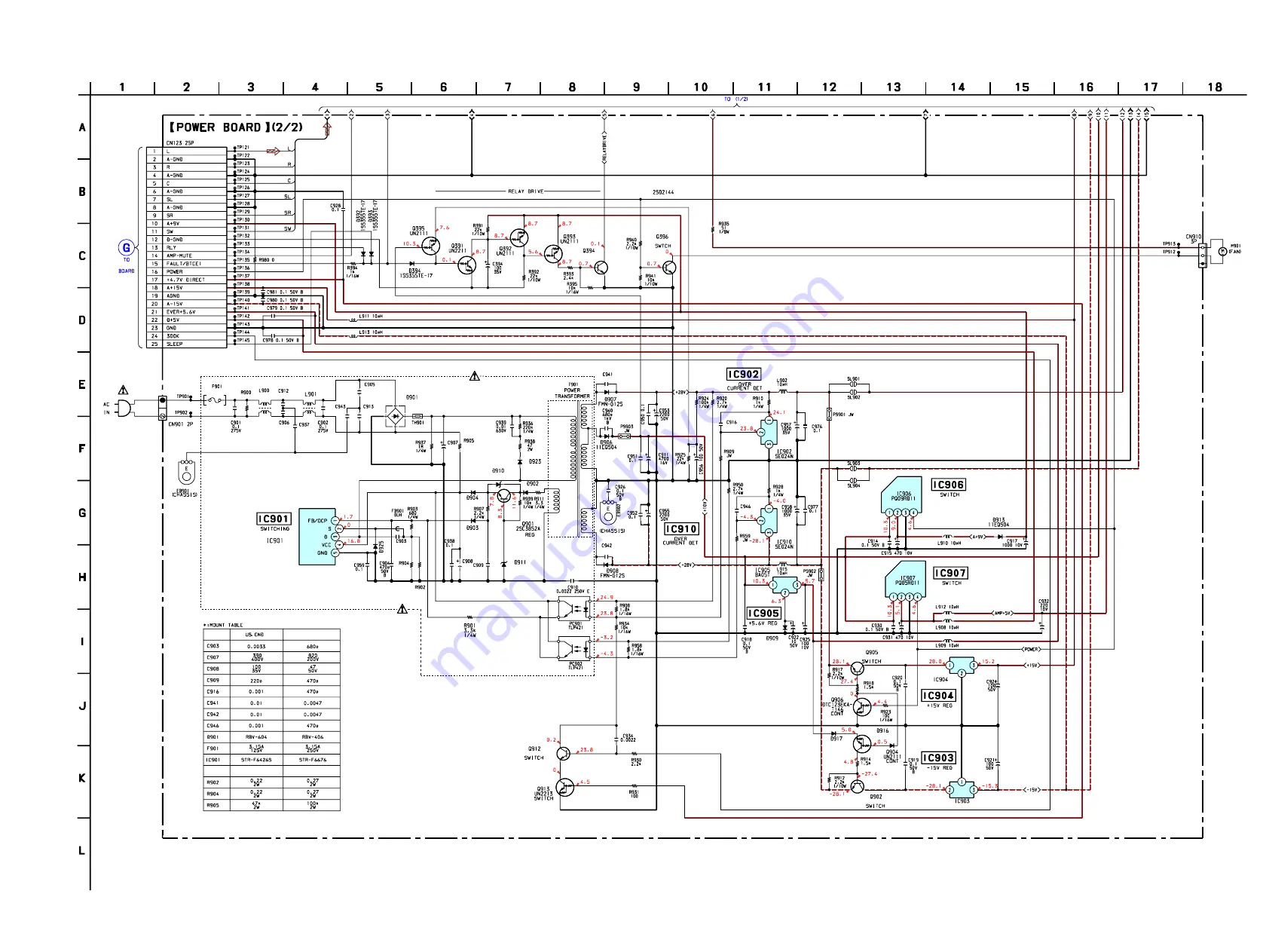
Task: Click connector pin 21 EVER+5.6V
Action: coord(186,312)
